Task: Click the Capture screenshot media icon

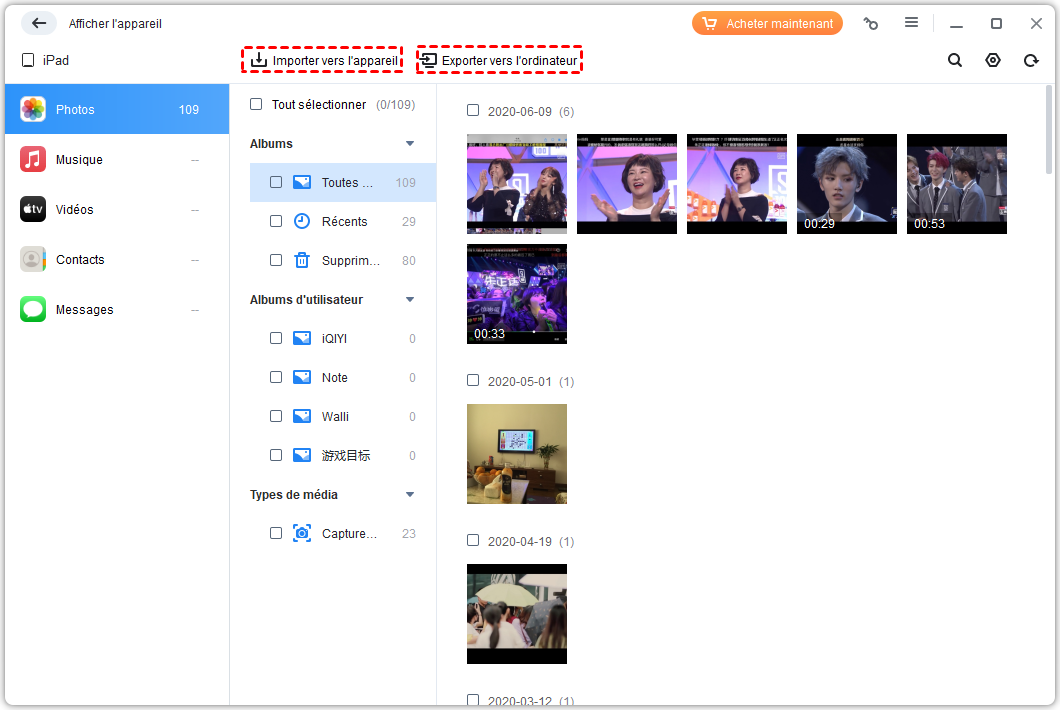Action: click(302, 534)
